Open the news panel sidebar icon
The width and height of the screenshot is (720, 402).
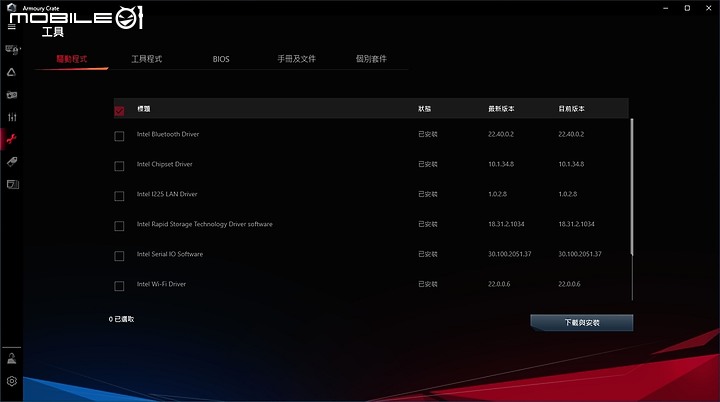tap(12, 184)
